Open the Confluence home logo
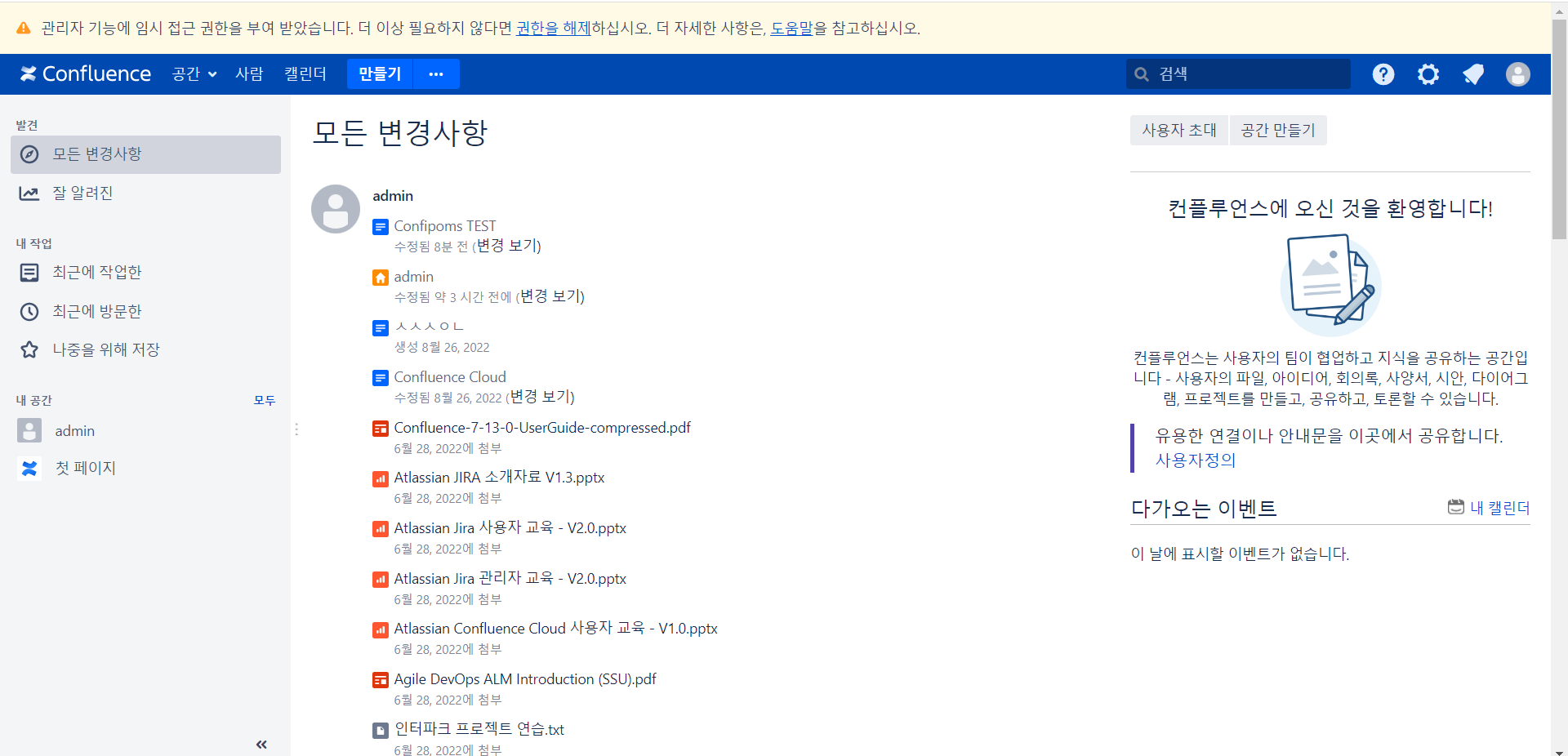 [85, 74]
